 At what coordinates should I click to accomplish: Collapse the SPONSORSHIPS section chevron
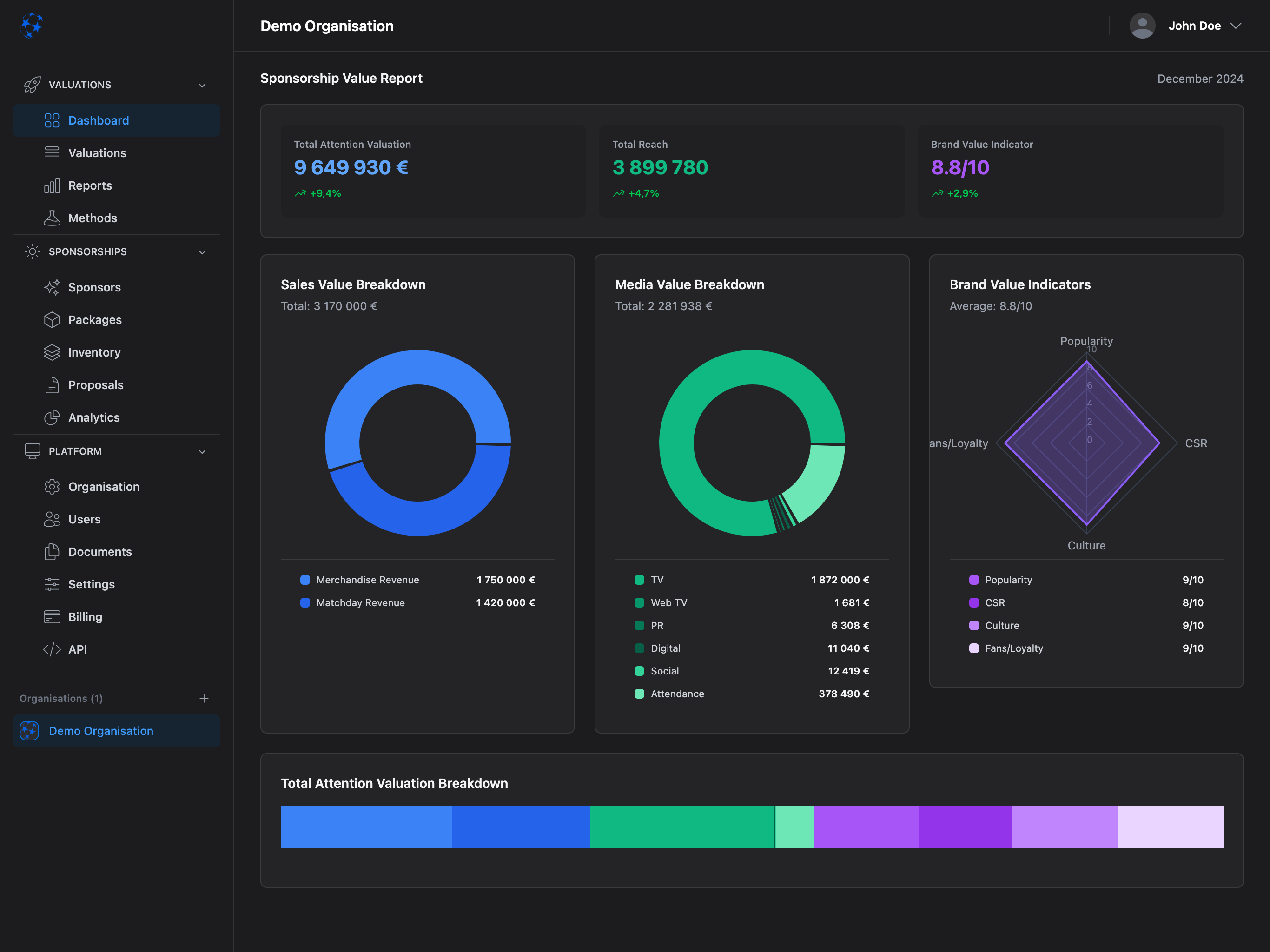[x=202, y=251]
